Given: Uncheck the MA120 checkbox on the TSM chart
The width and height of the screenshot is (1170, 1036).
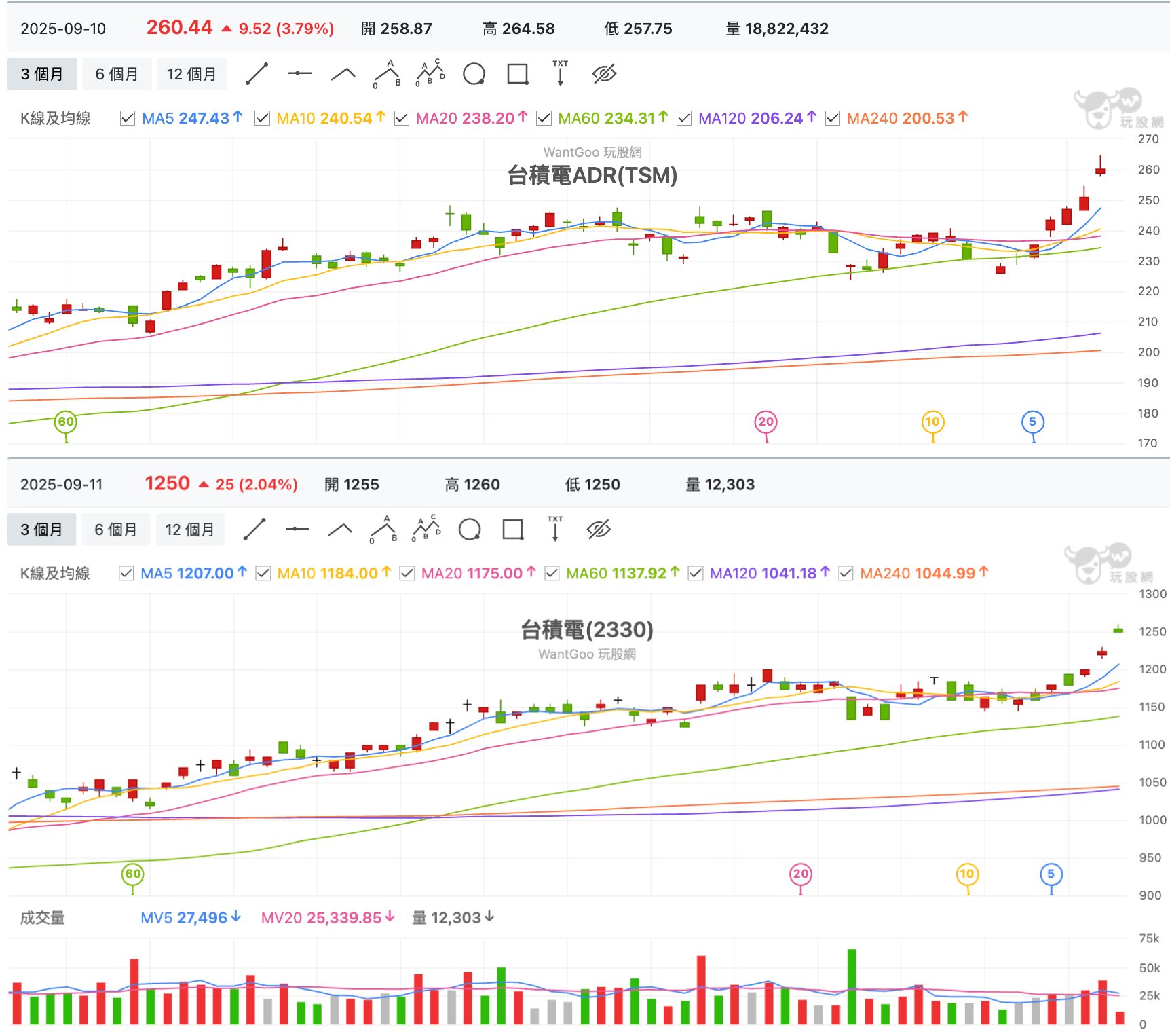Looking at the screenshot, I should [x=684, y=118].
